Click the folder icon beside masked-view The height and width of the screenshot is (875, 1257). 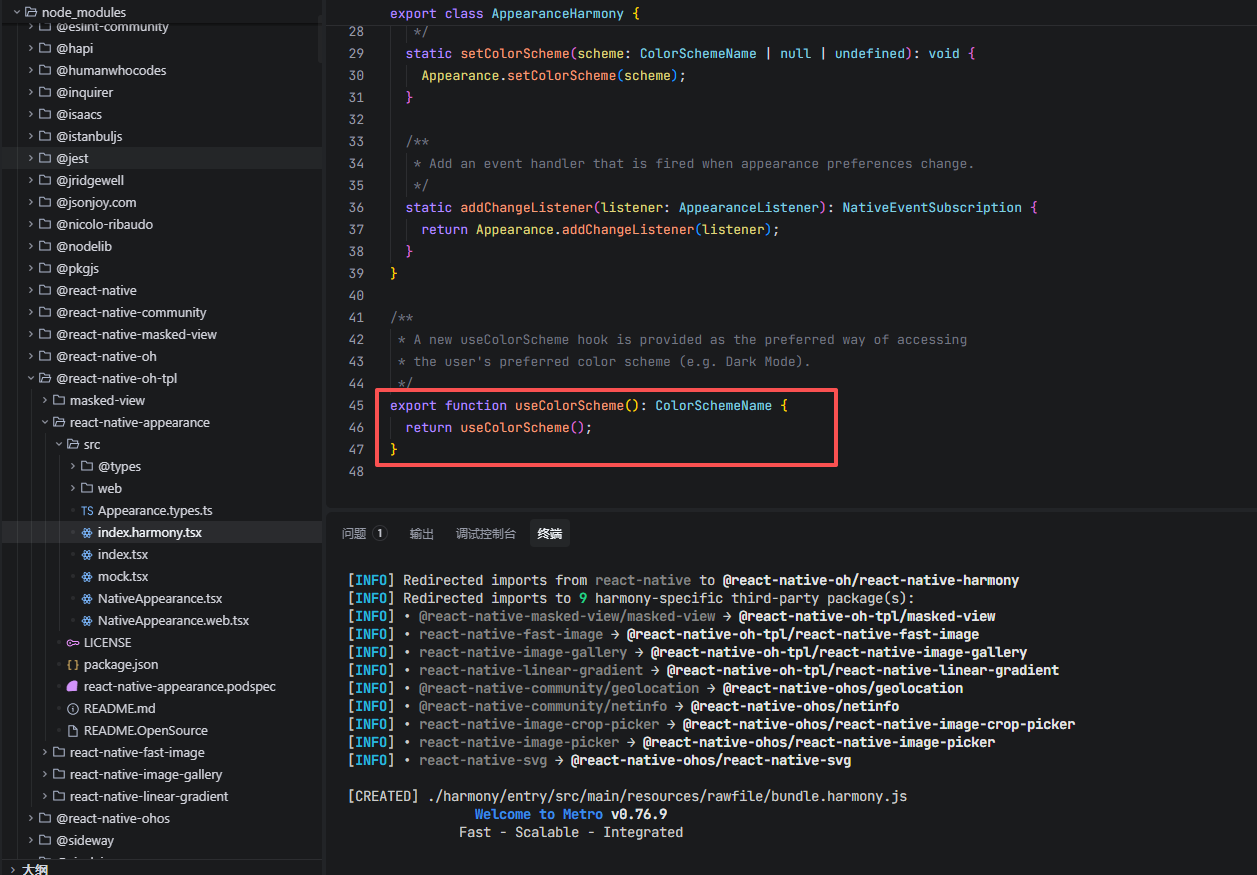tap(59, 400)
